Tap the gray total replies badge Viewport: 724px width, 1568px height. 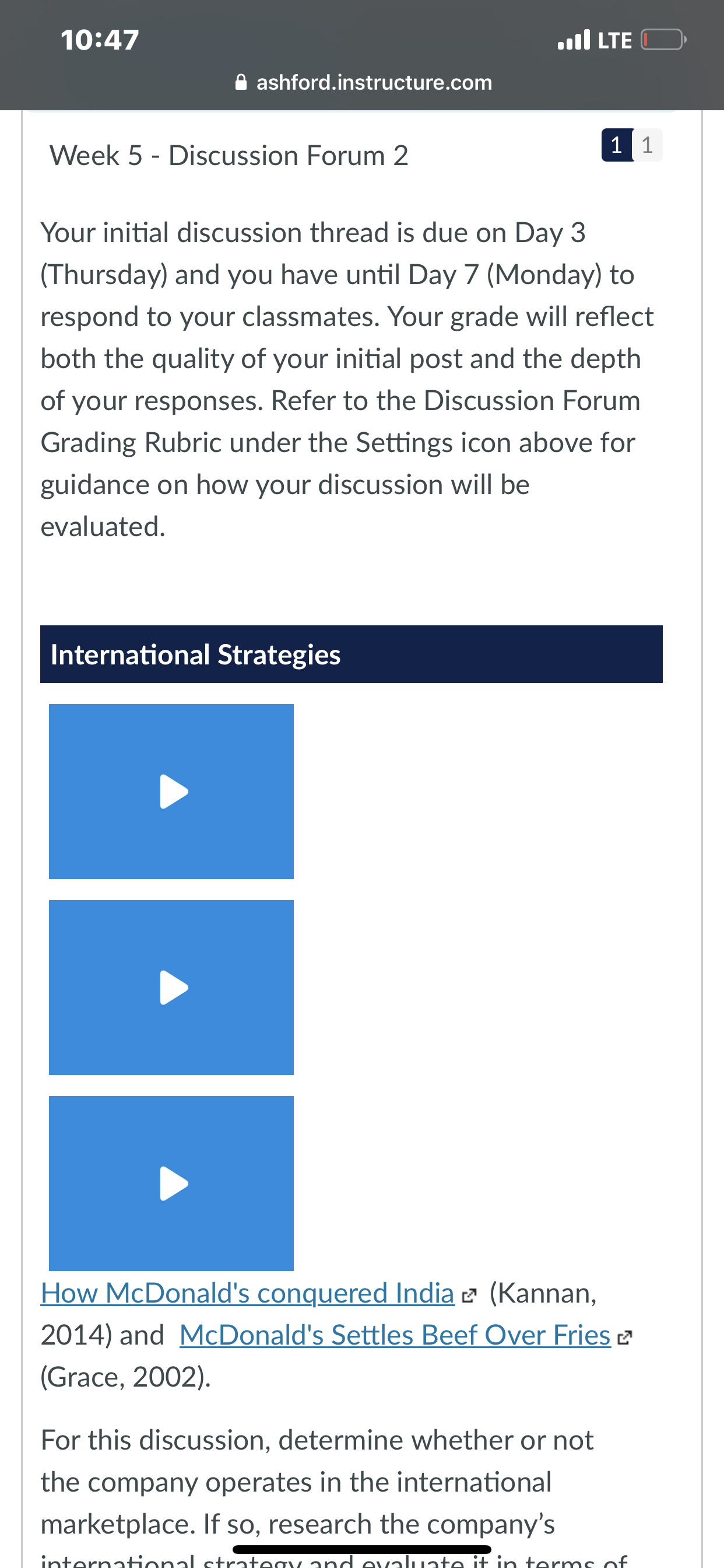647,145
